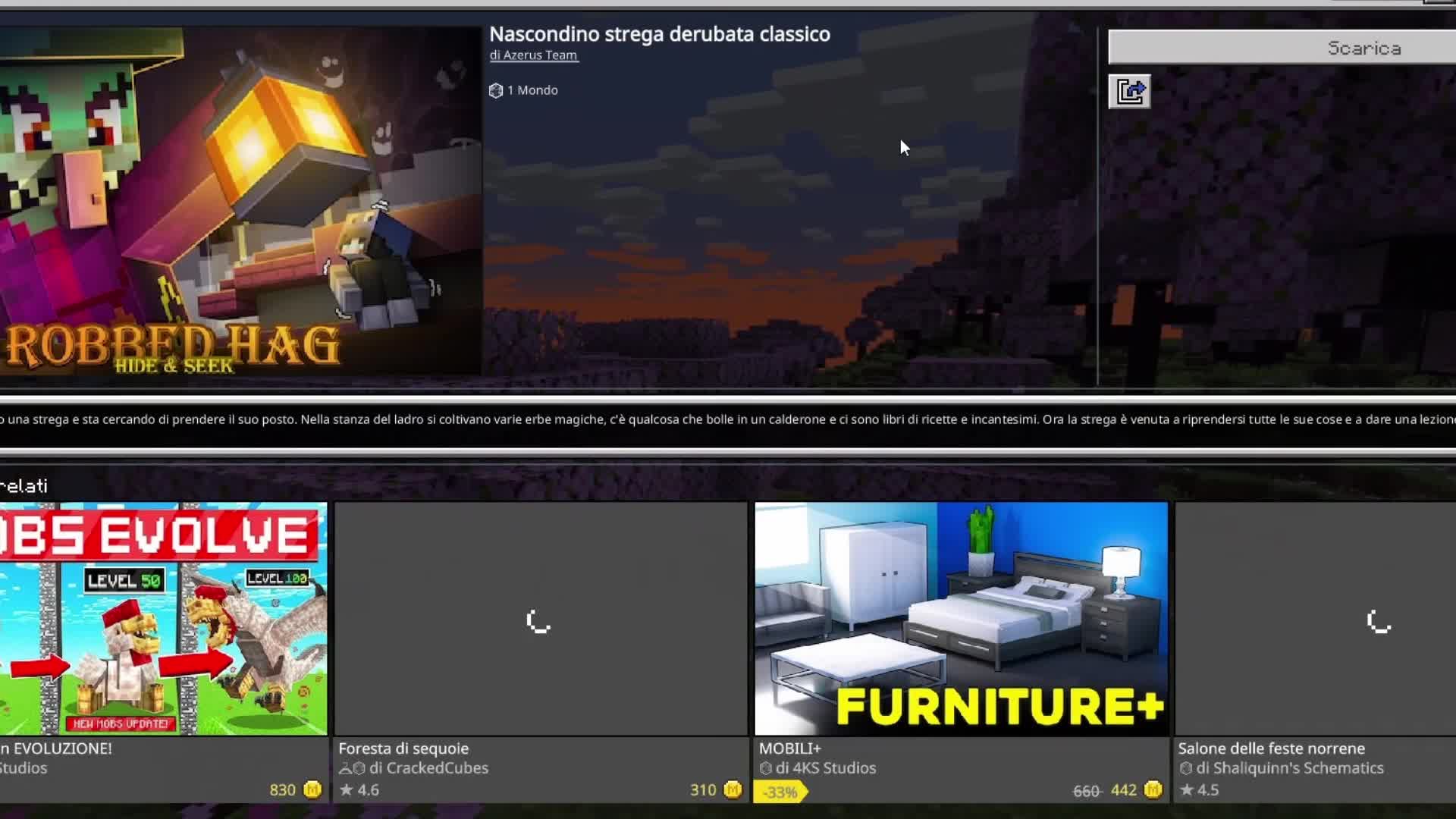The image size is (1456, 819).
Task: Click the 'Salone delle feste norrene' title
Action: (1272, 748)
